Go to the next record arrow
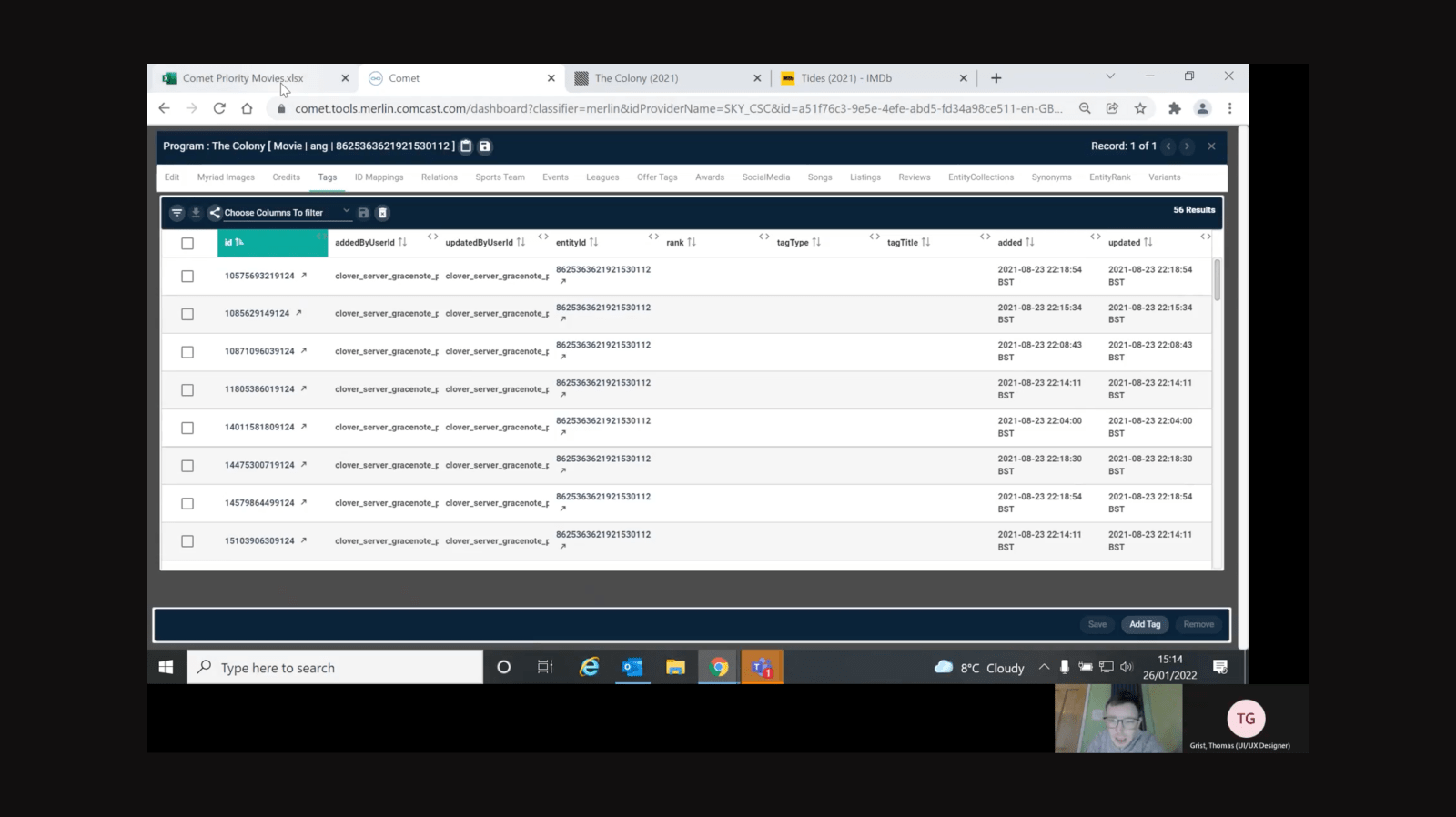Screen dimensions: 1456x817 [1187, 146]
